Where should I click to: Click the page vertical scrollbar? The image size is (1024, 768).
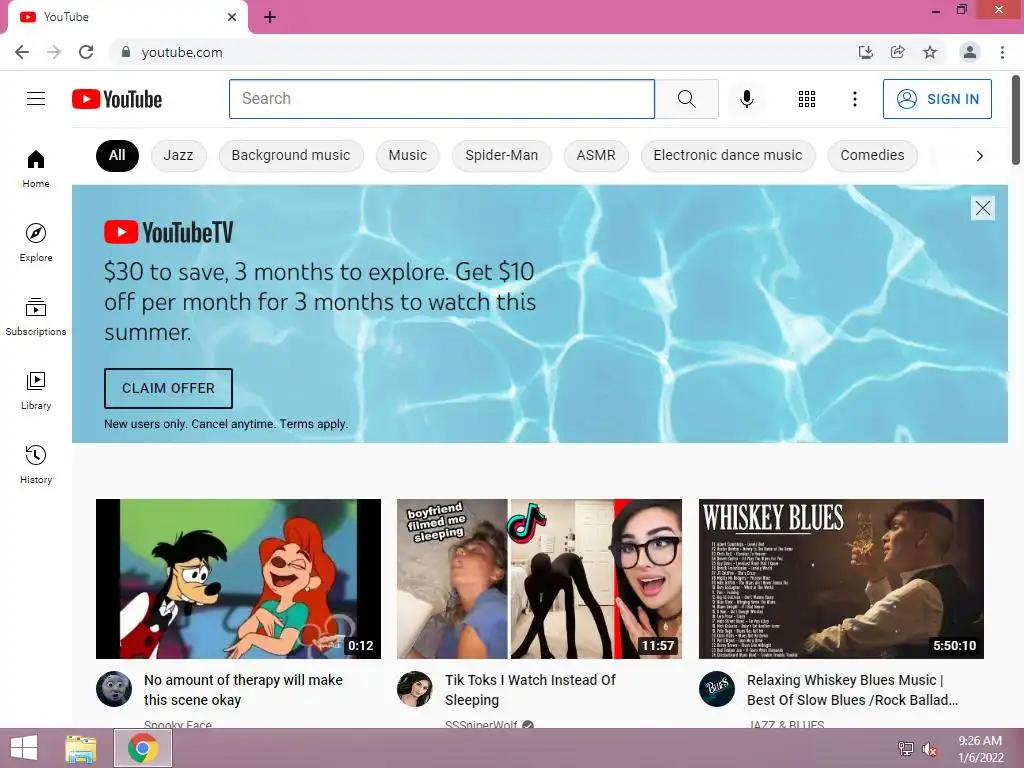pyautogui.click(x=1016, y=120)
